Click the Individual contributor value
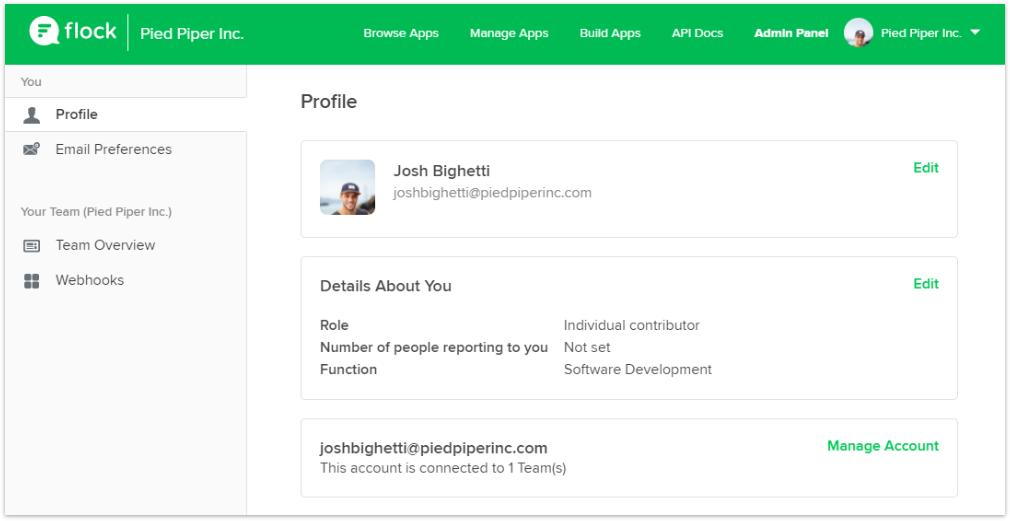Image resolution: width=1010 pixels, height=521 pixels. pyautogui.click(x=631, y=326)
